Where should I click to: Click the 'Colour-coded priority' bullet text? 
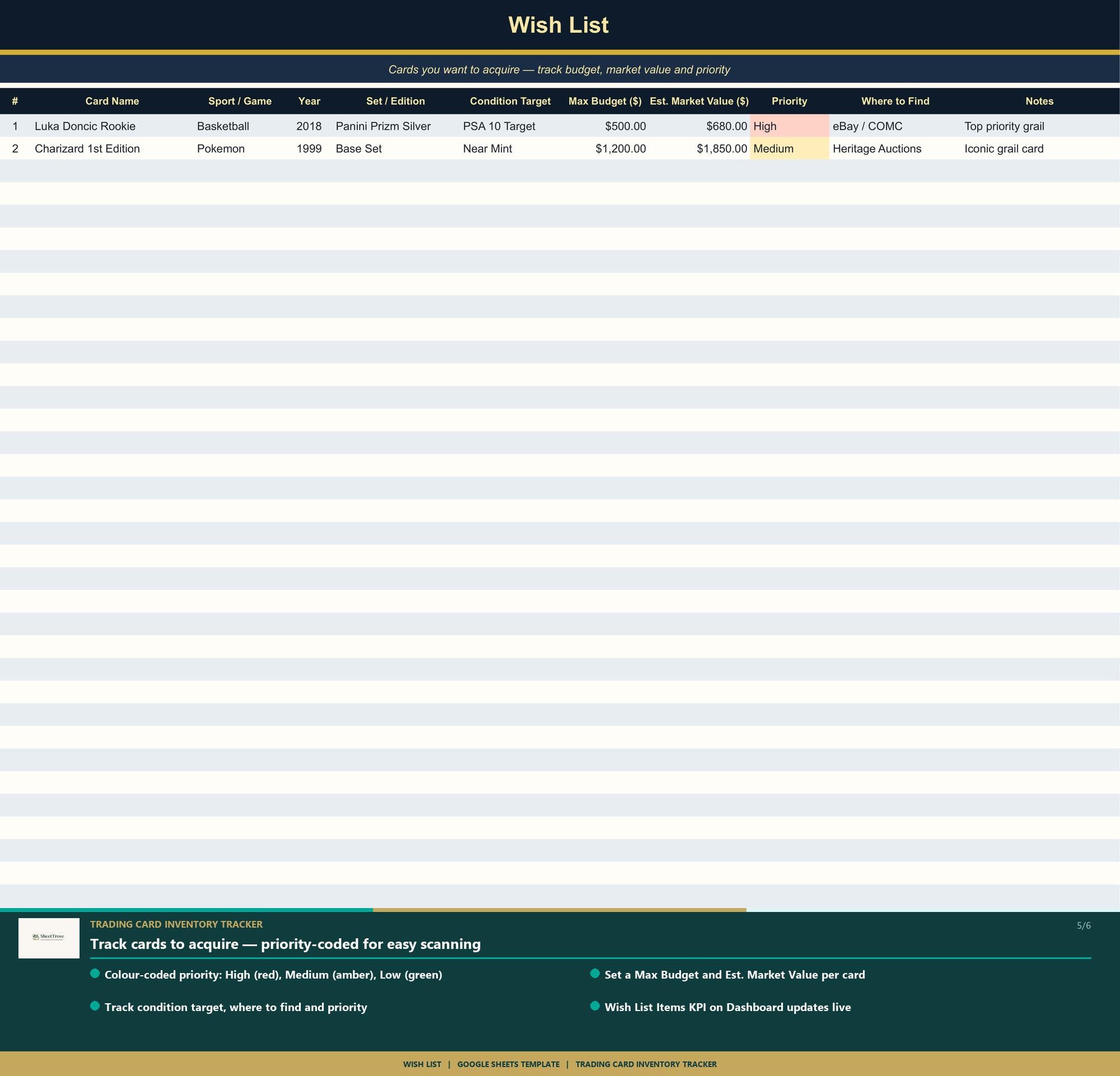[273, 975]
